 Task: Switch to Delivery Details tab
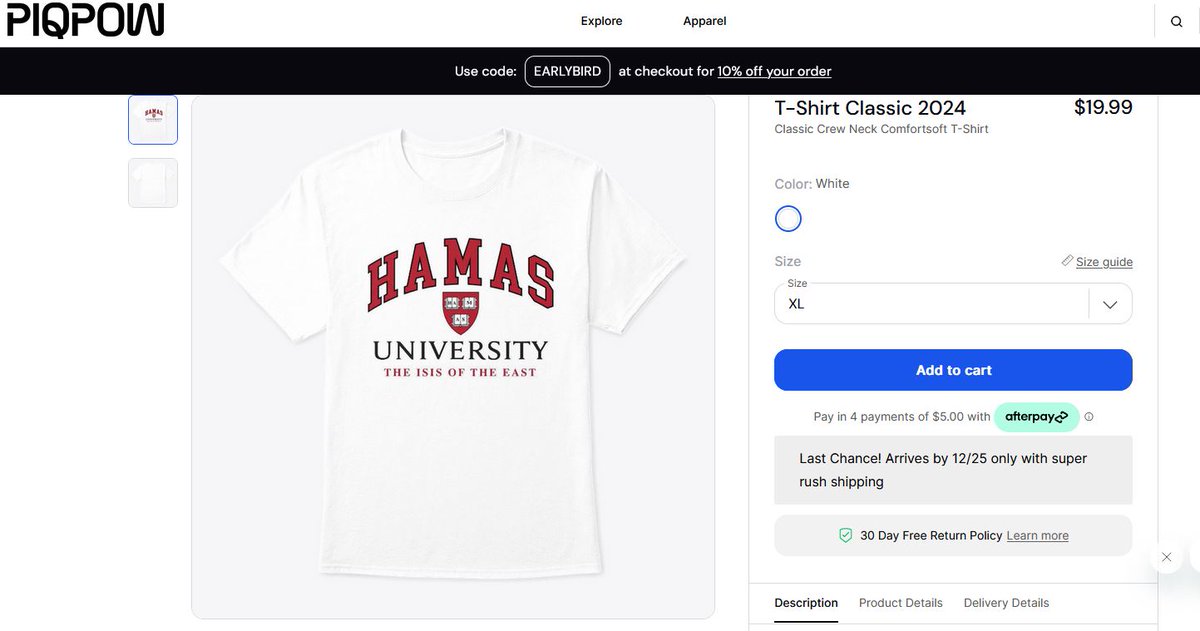pos(1006,603)
